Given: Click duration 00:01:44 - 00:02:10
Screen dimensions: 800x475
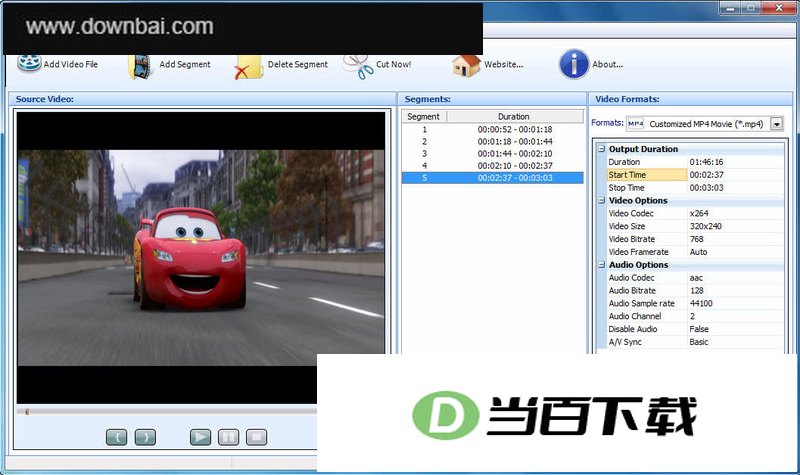Looking at the screenshot, I should pos(515,154).
